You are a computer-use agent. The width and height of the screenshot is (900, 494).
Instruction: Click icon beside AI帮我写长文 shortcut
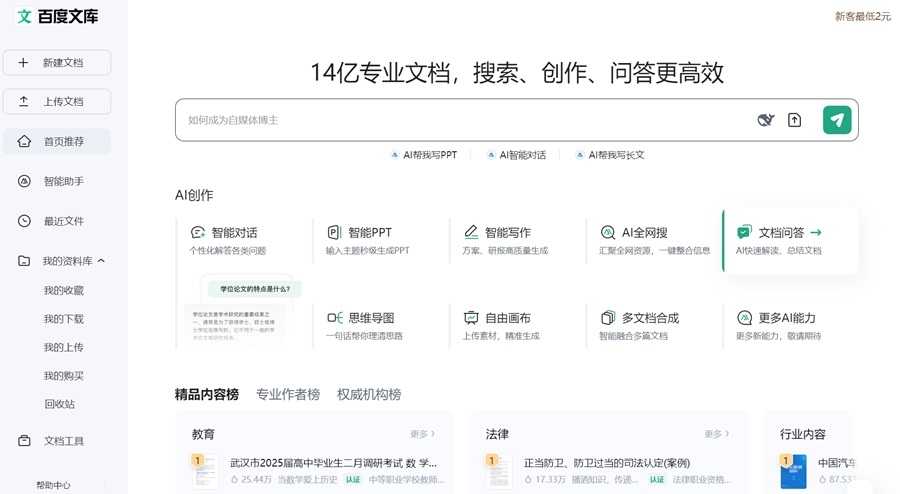580,155
